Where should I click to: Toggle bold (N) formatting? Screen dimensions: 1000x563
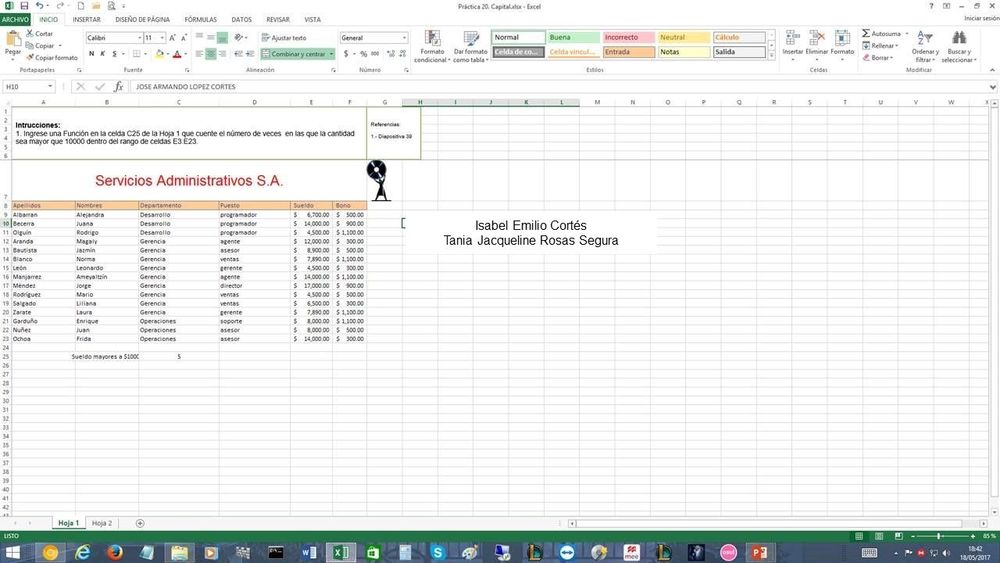[91, 54]
